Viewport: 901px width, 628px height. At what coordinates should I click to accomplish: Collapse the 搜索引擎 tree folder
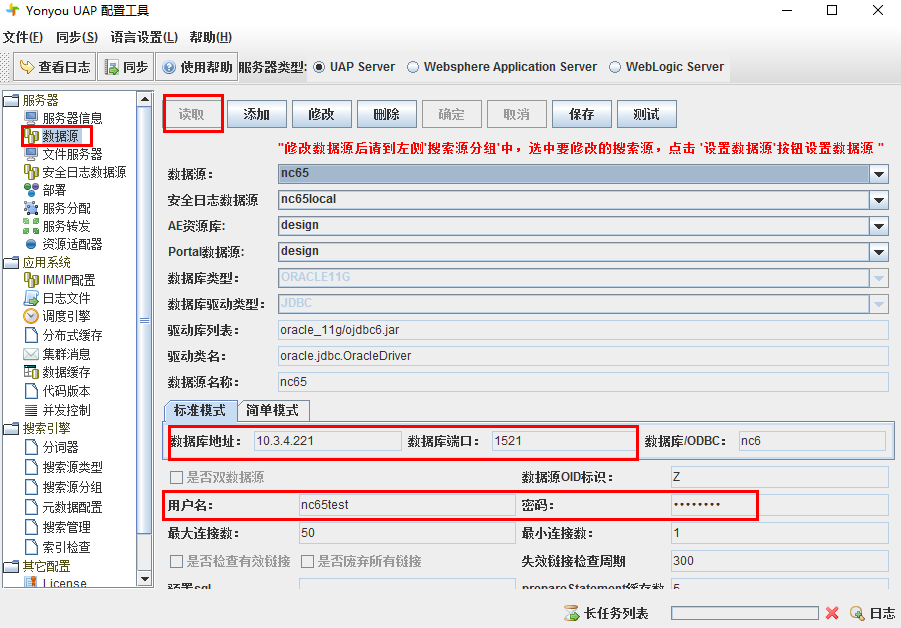click(11, 428)
